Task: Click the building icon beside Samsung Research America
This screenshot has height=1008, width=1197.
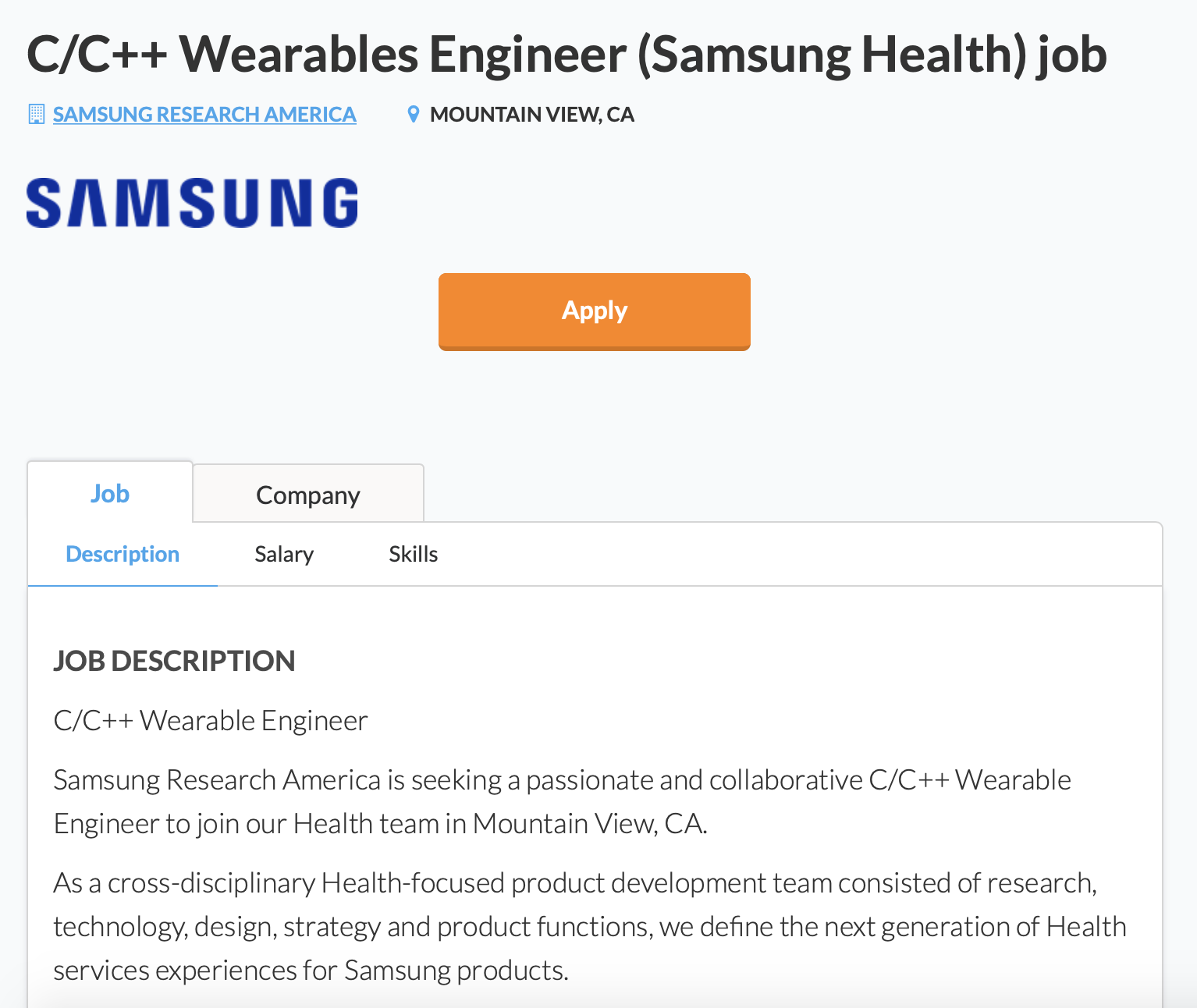Action: click(36, 115)
